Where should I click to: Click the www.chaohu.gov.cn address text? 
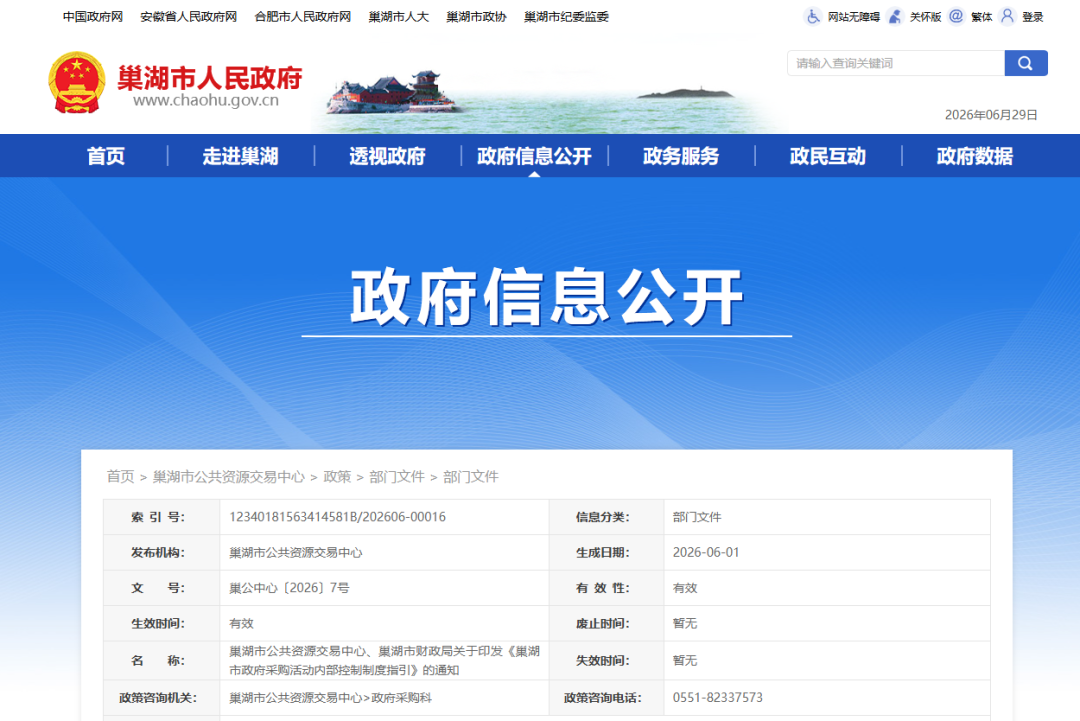206,101
